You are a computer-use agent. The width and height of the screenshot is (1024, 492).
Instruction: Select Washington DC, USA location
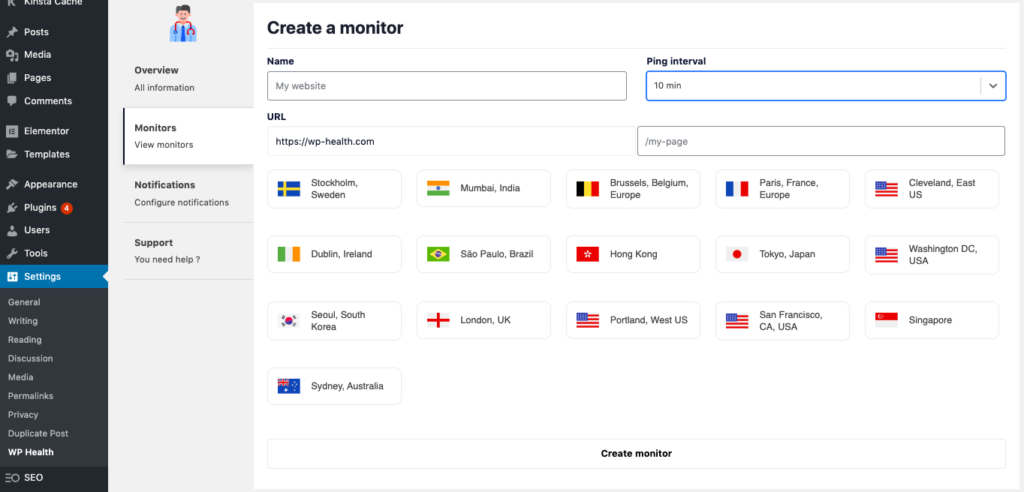click(932, 255)
